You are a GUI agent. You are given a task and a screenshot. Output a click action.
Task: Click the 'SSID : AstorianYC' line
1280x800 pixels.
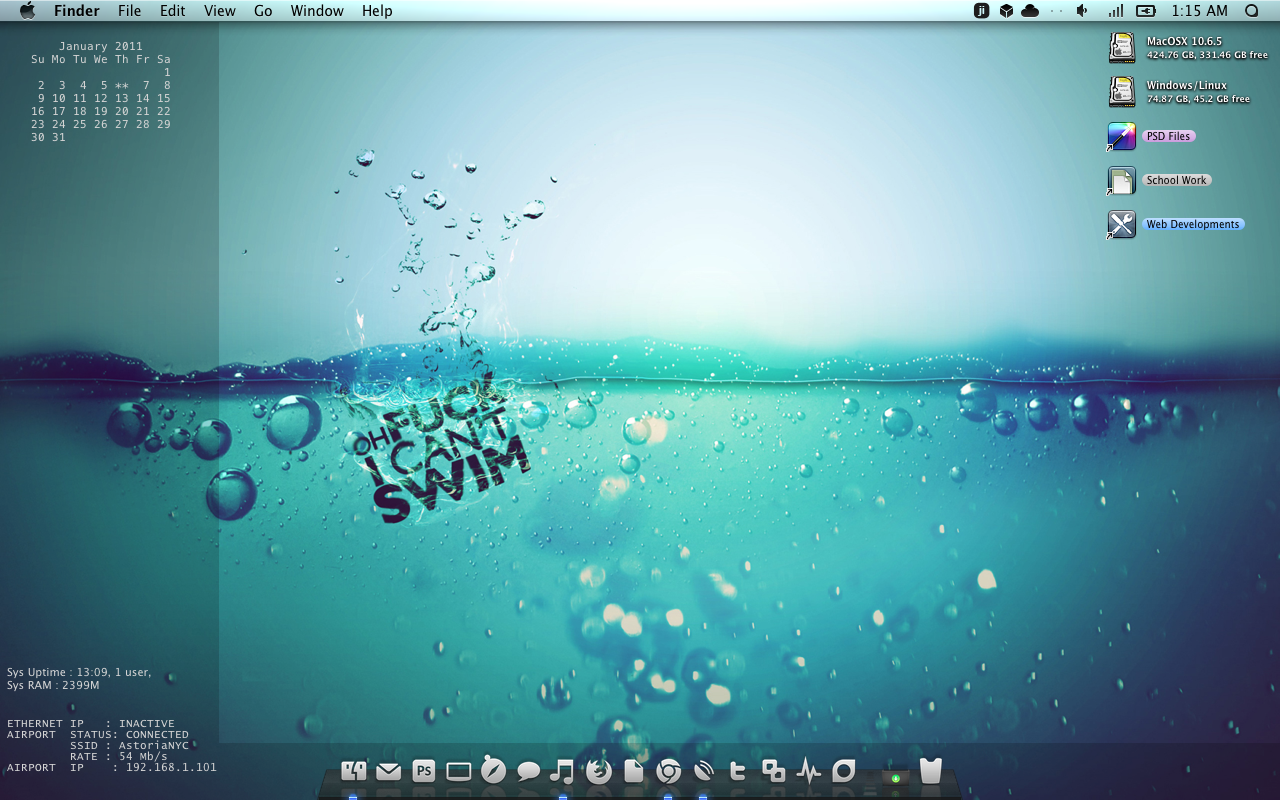click(129, 746)
